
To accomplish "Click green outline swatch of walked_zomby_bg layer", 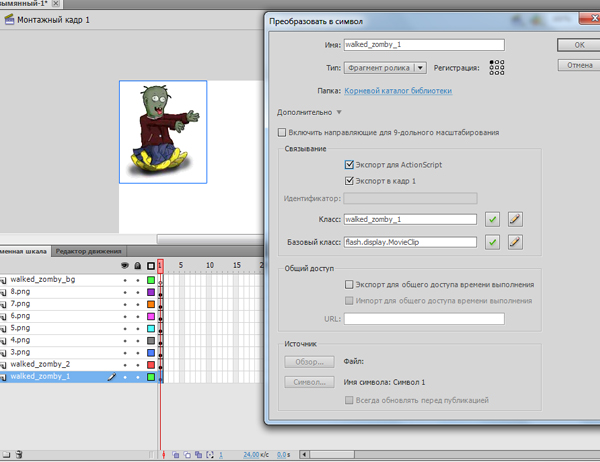I will (151, 280).
